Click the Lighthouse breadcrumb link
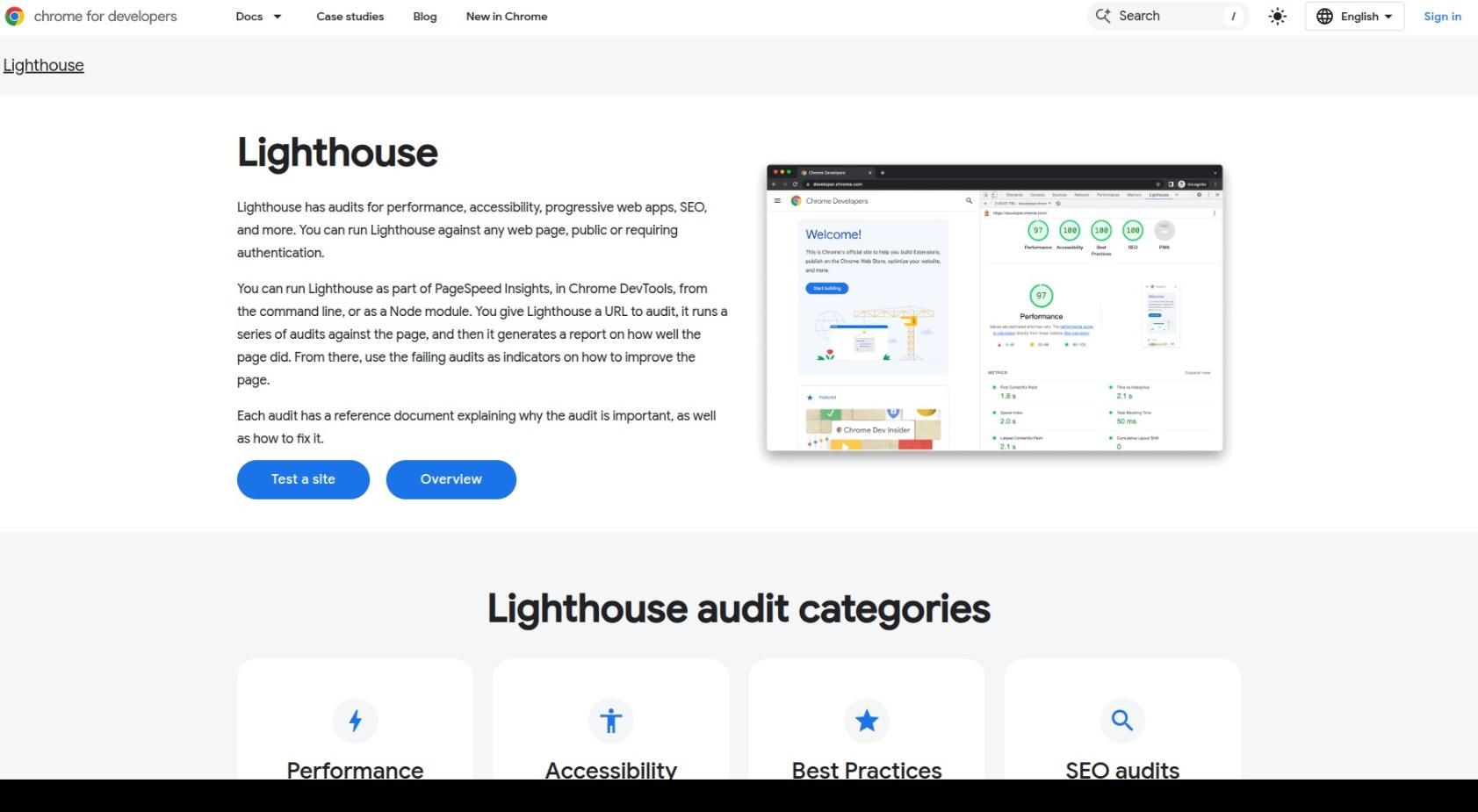 [x=43, y=65]
